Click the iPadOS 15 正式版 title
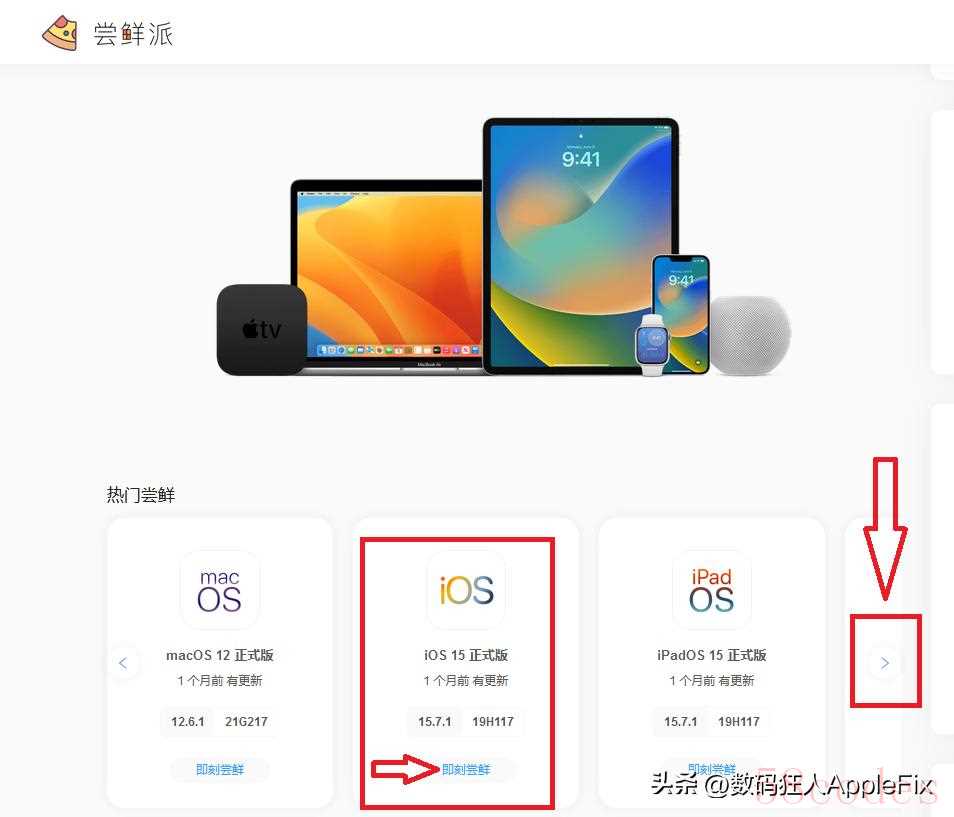 coord(711,655)
